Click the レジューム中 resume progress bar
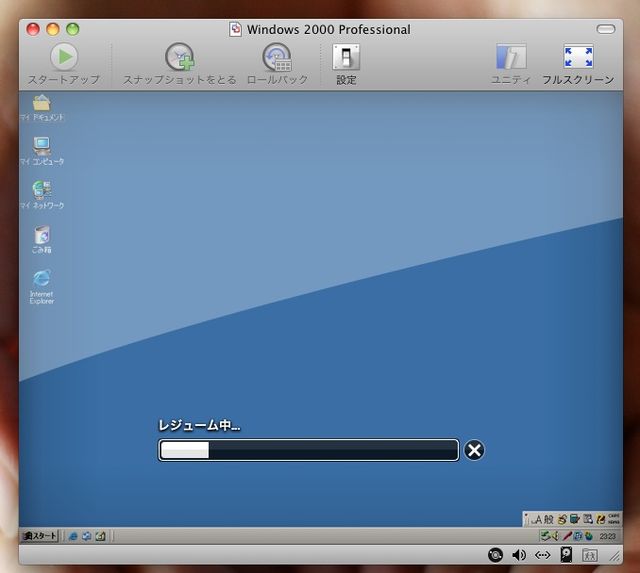 point(309,450)
